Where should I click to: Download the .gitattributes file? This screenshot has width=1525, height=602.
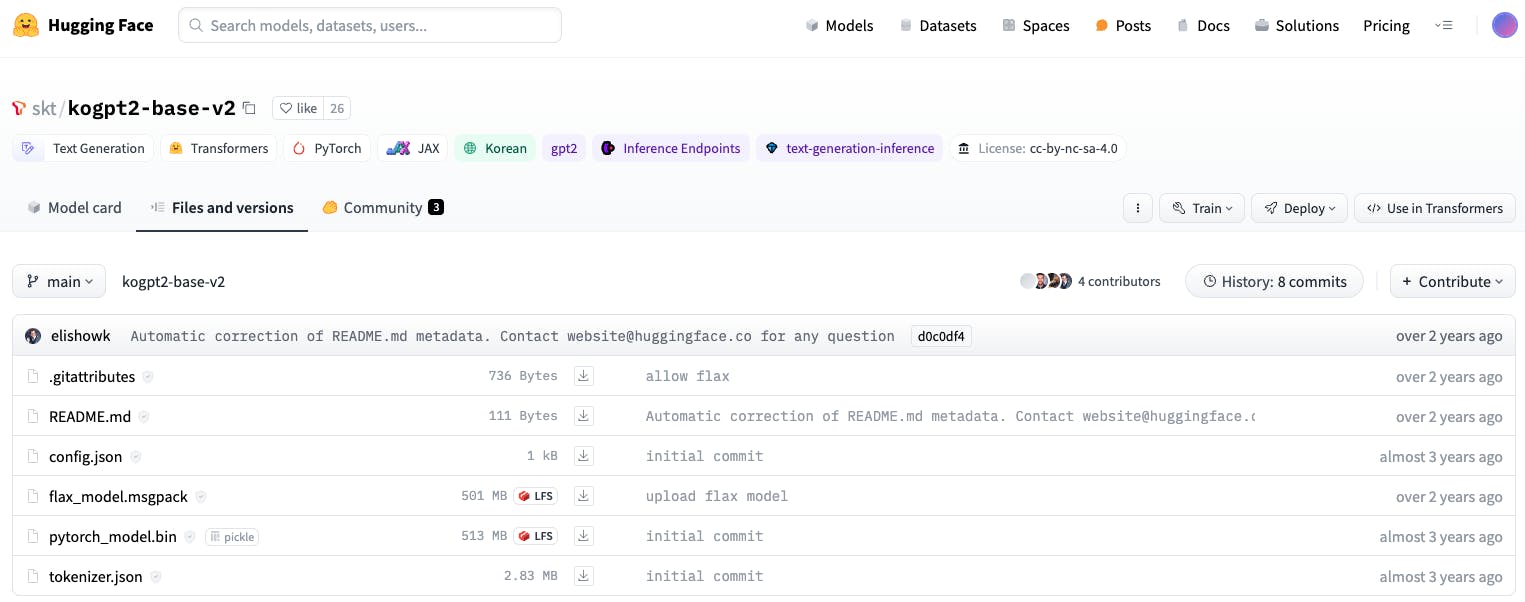[584, 376]
